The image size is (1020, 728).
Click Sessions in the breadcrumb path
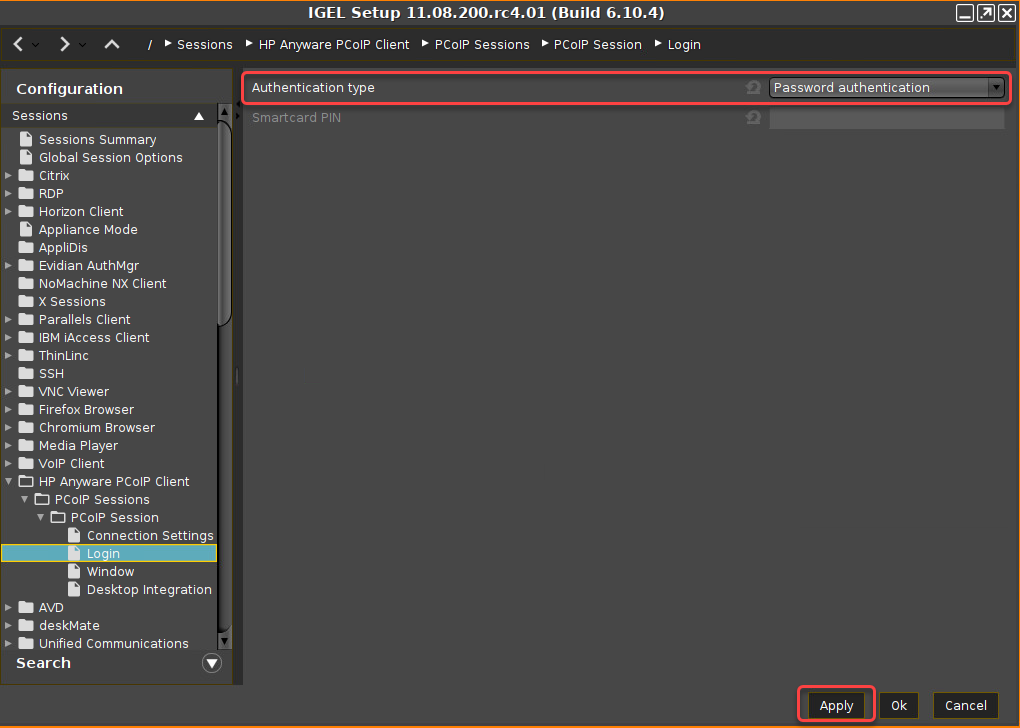pyautogui.click(x=205, y=44)
